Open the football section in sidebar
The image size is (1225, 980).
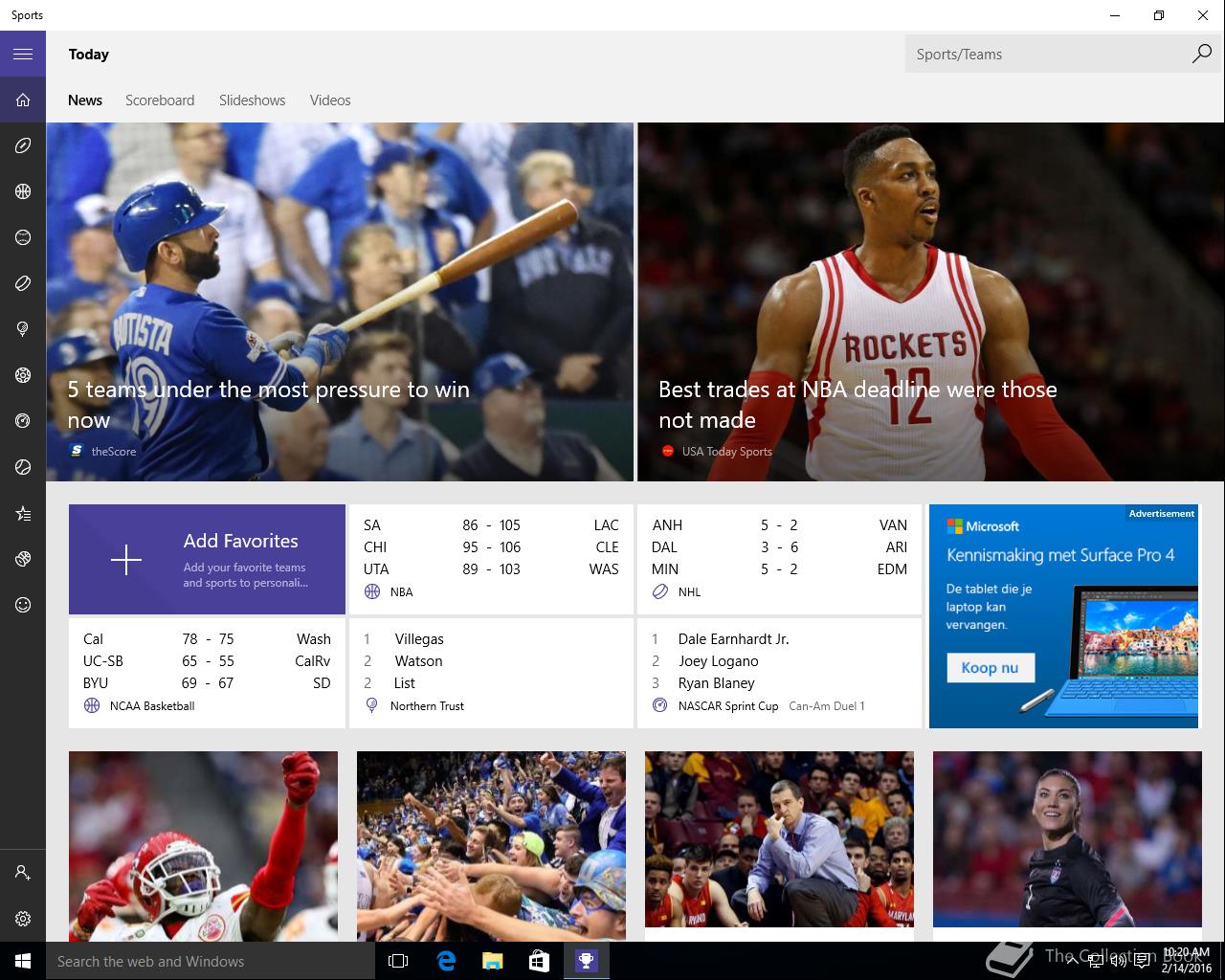click(x=23, y=145)
